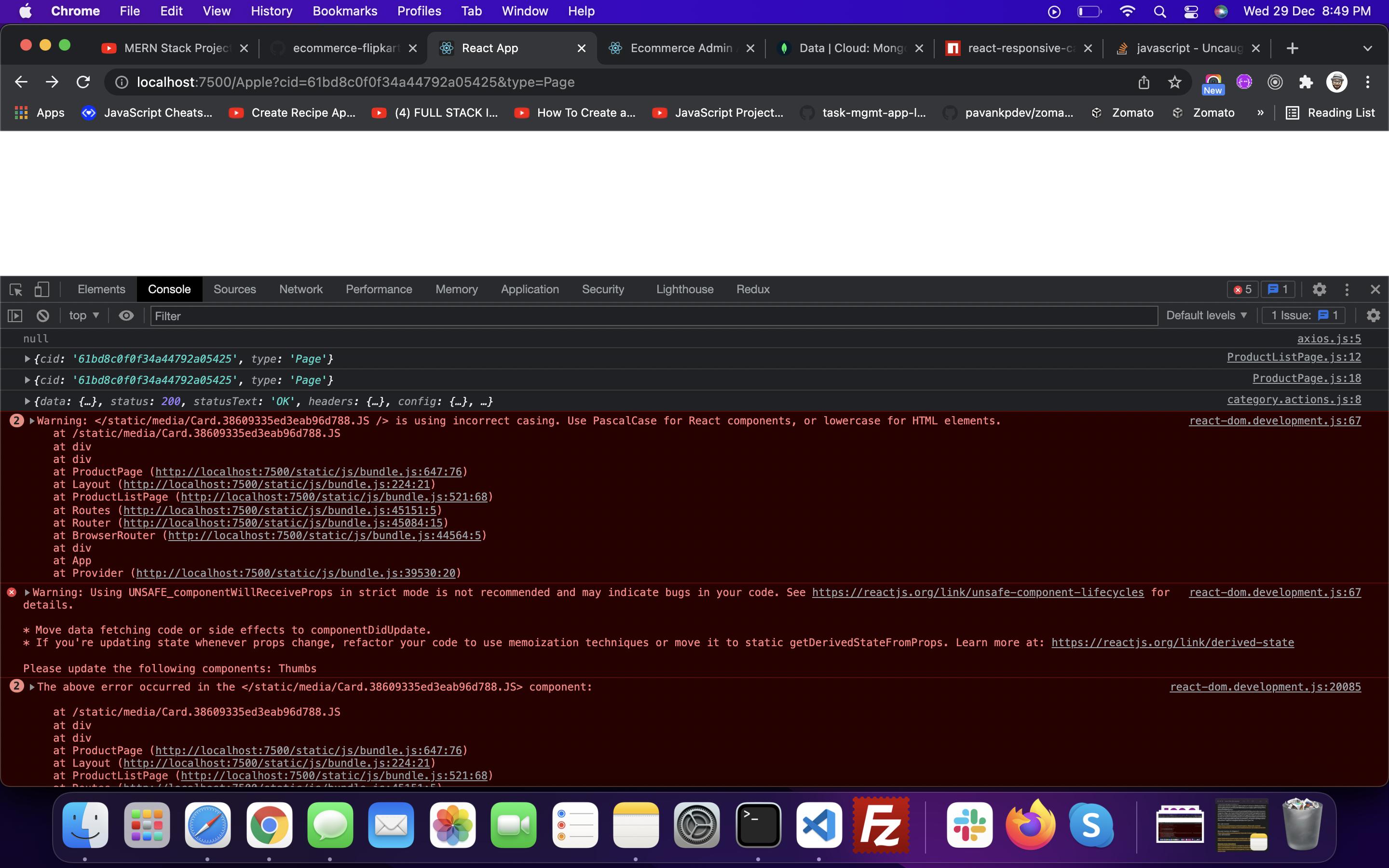Image resolution: width=1389 pixels, height=868 pixels.
Task: Open DevTools settings gear icon
Action: tap(1320, 289)
